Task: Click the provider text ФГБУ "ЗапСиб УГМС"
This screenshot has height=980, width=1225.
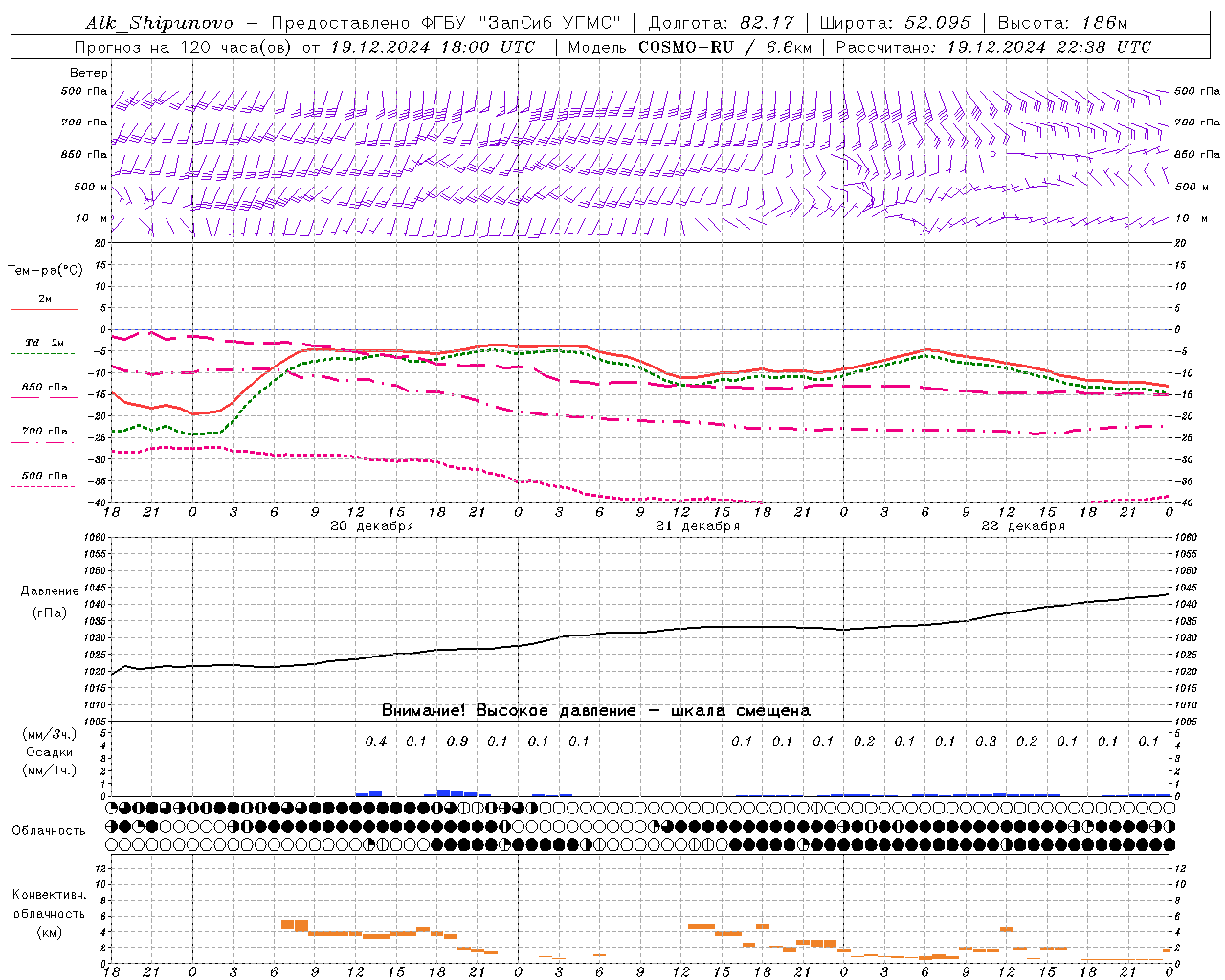Action: coord(521,23)
